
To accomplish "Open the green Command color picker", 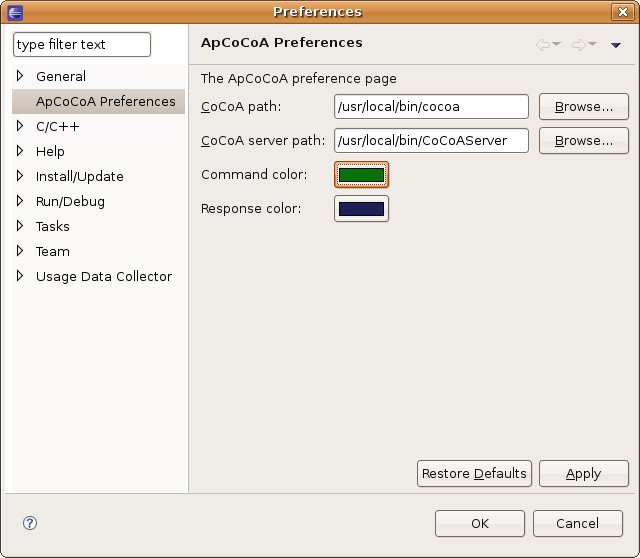I will point(361,175).
